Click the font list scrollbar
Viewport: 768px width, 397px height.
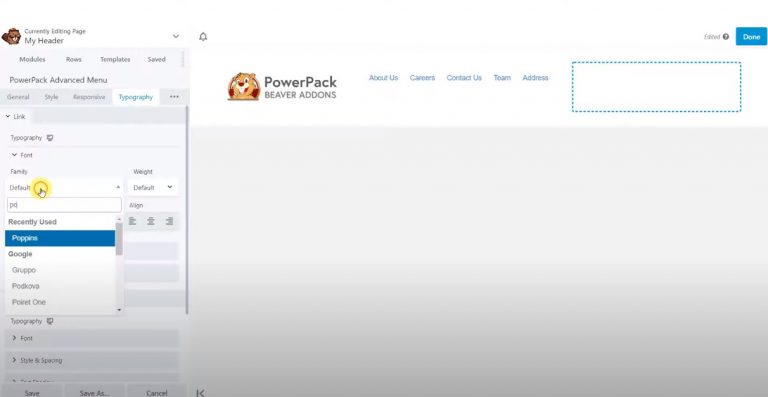coord(119,239)
